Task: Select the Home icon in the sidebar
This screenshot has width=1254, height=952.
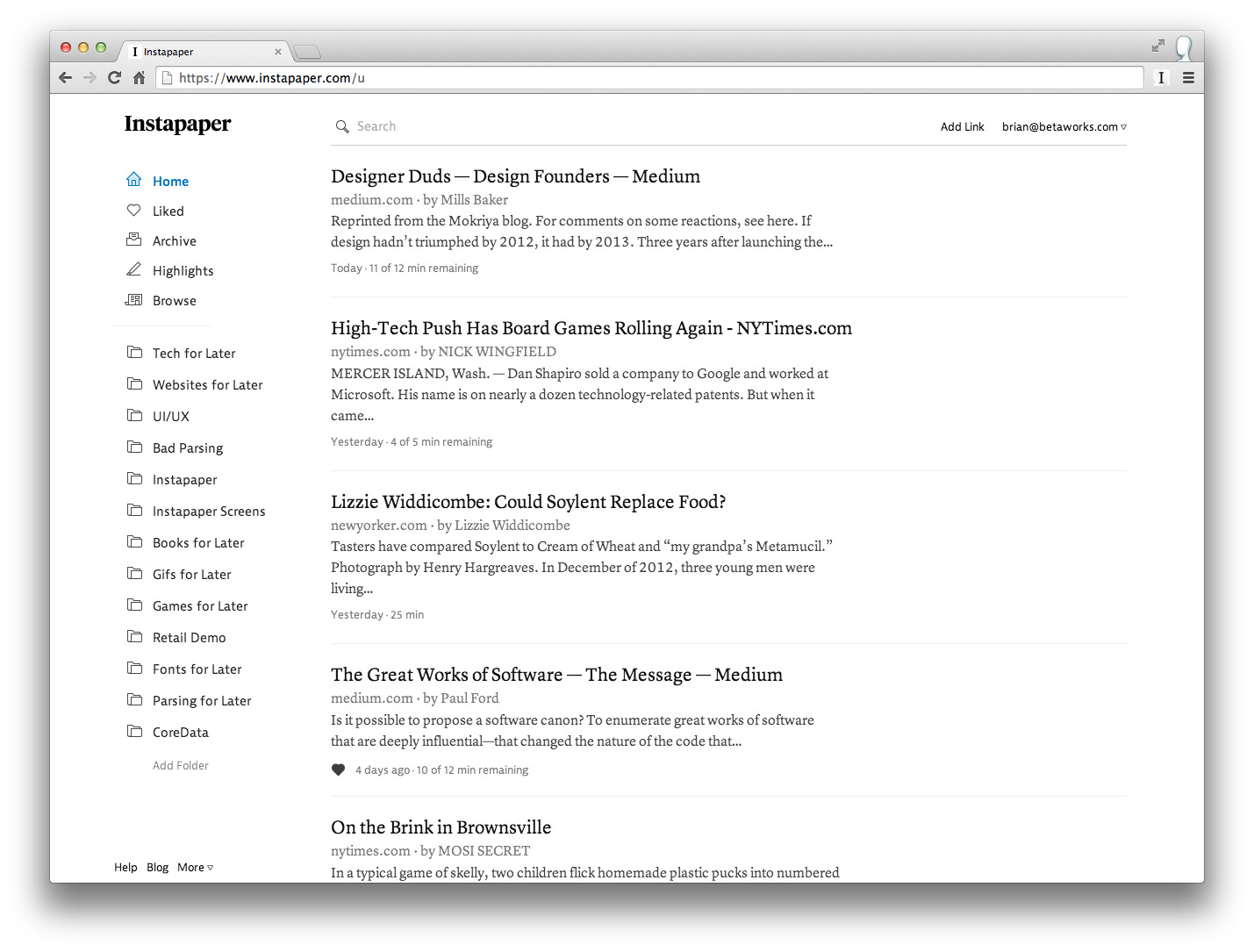Action: point(133,180)
